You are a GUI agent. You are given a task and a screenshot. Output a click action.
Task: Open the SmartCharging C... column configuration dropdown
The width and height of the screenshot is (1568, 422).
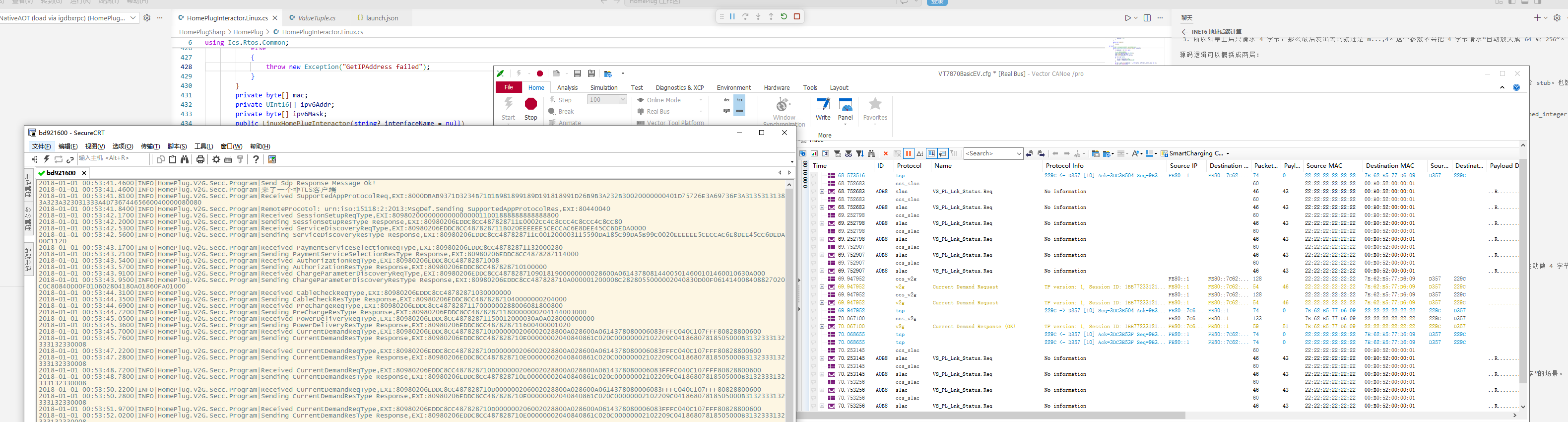(x=1228, y=153)
